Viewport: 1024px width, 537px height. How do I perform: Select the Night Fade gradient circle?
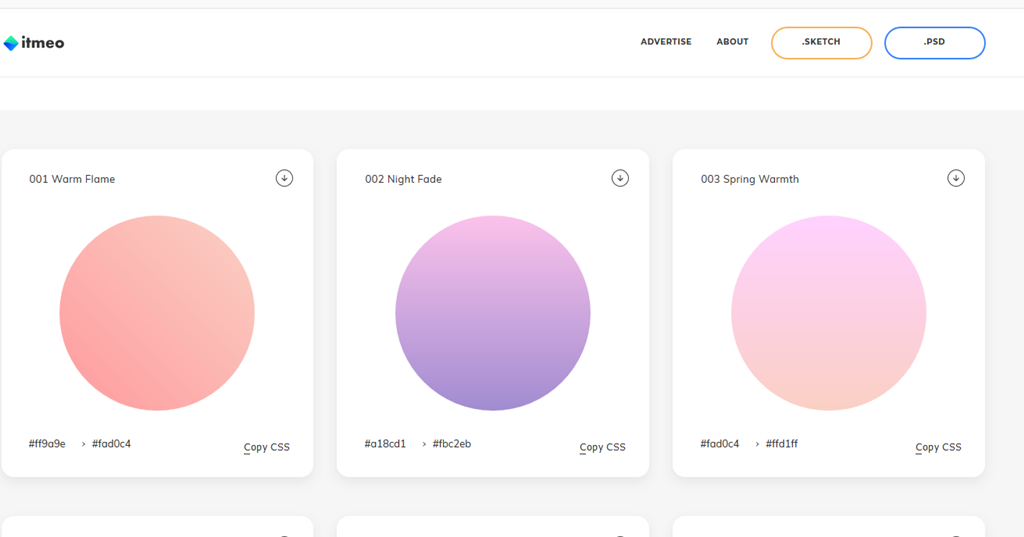click(493, 313)
